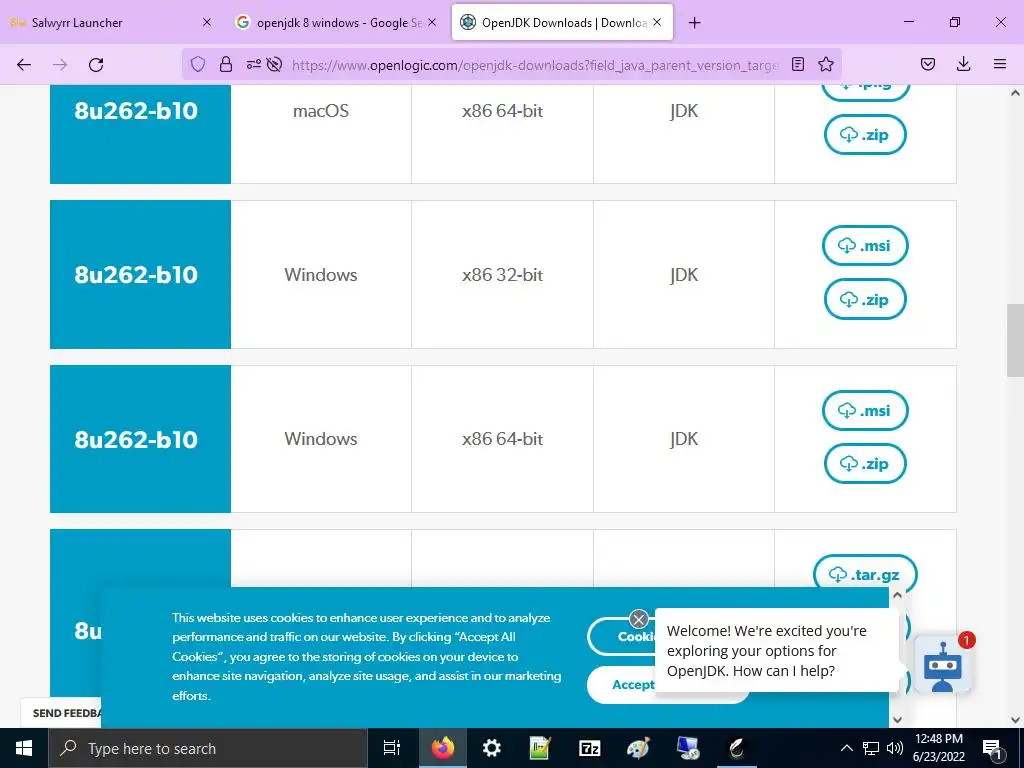Open the computer monitor taskbar icon
1024x768 pixels.
[x=687, y=748]
